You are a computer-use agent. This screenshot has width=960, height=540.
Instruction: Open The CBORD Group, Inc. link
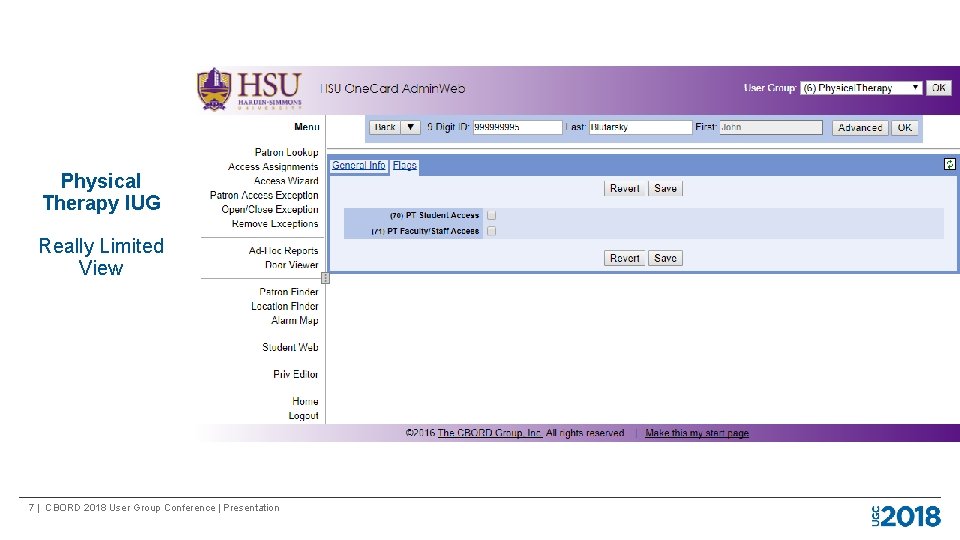tap(490, 433)
